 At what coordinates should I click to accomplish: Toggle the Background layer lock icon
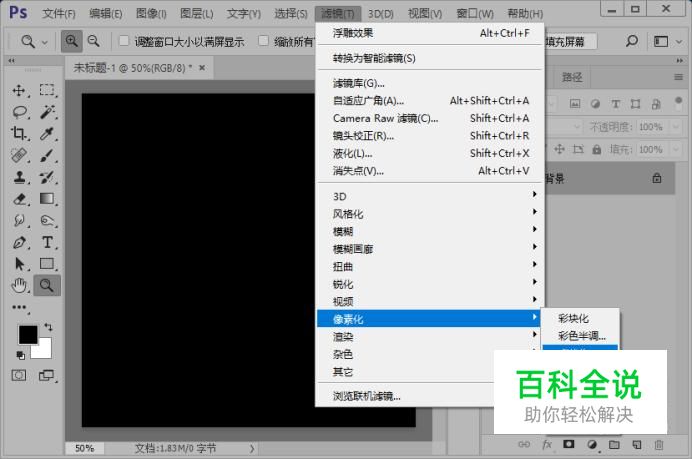click(657, 178)
